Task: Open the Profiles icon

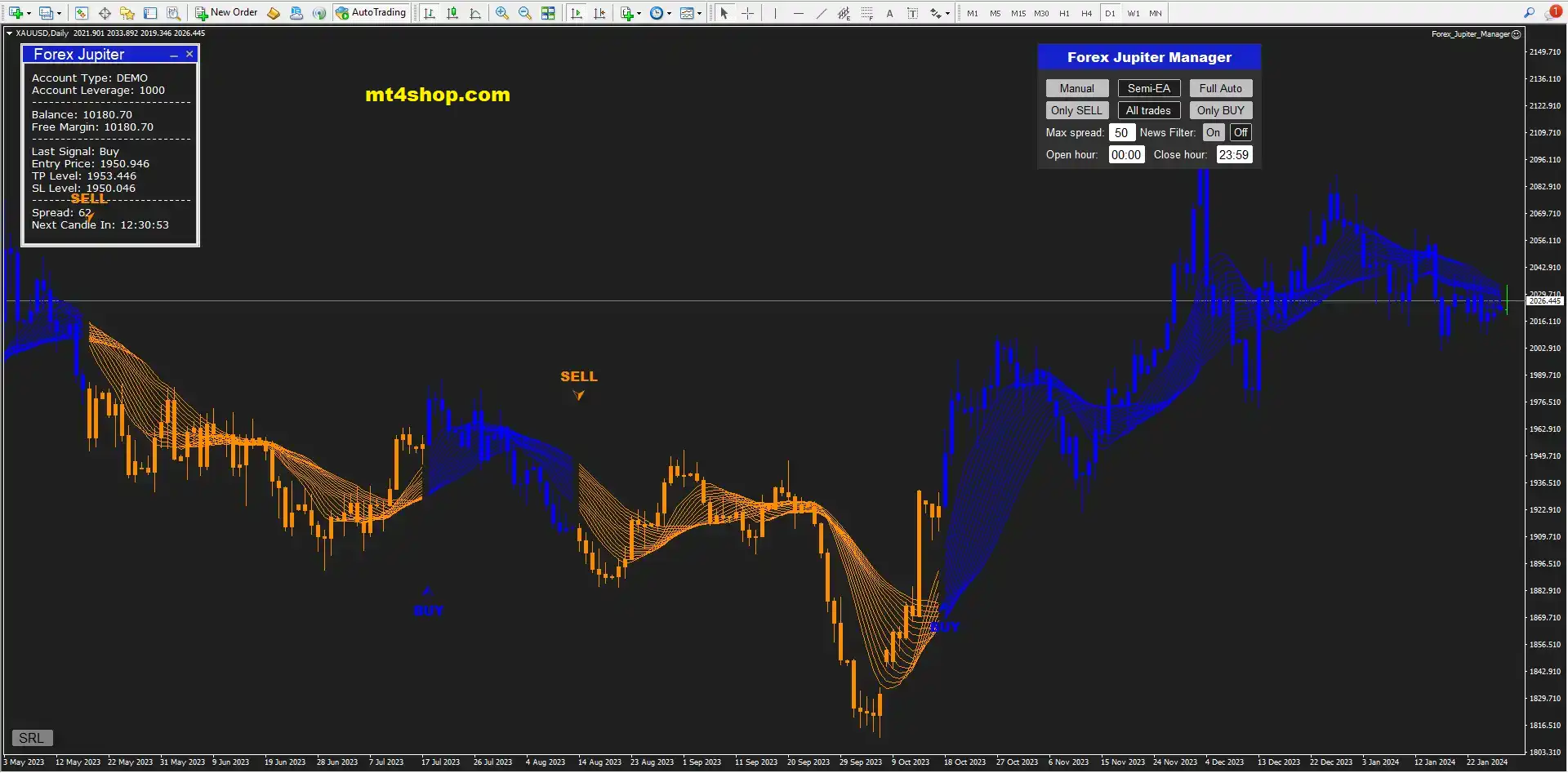Action: tap(46, 13)
